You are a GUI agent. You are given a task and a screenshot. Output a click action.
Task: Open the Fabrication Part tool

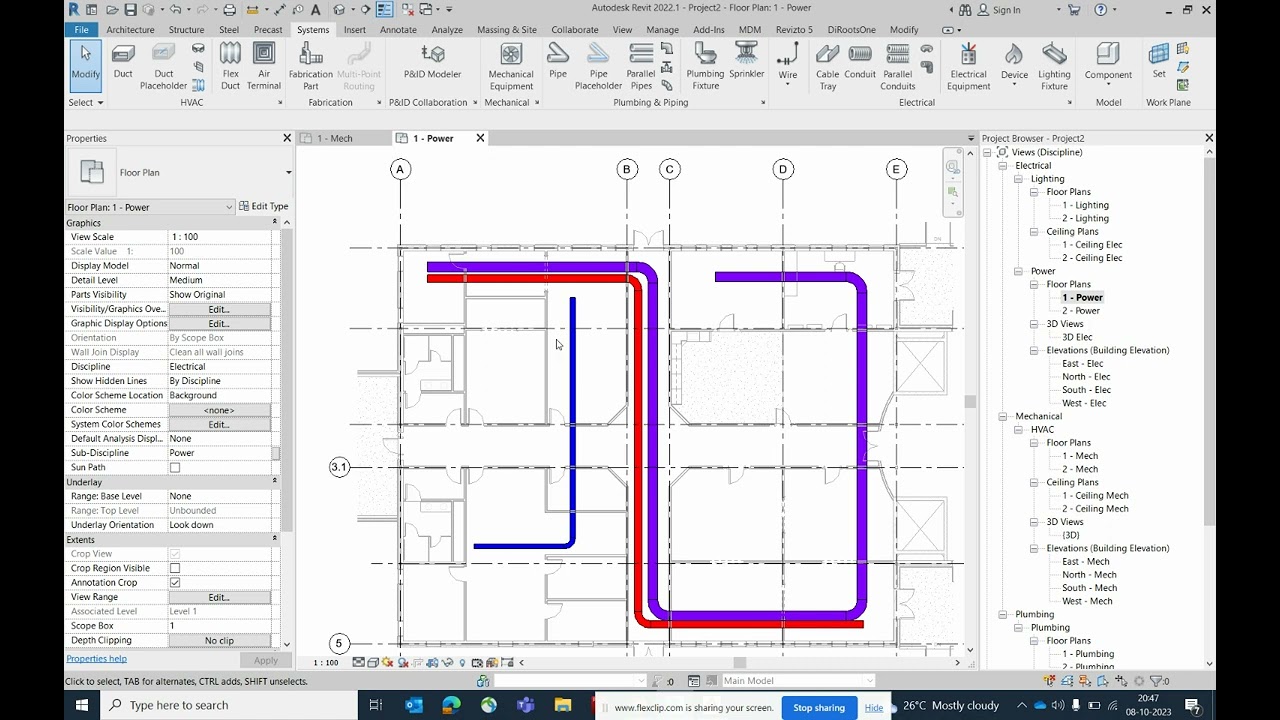[x=310, y=67]
